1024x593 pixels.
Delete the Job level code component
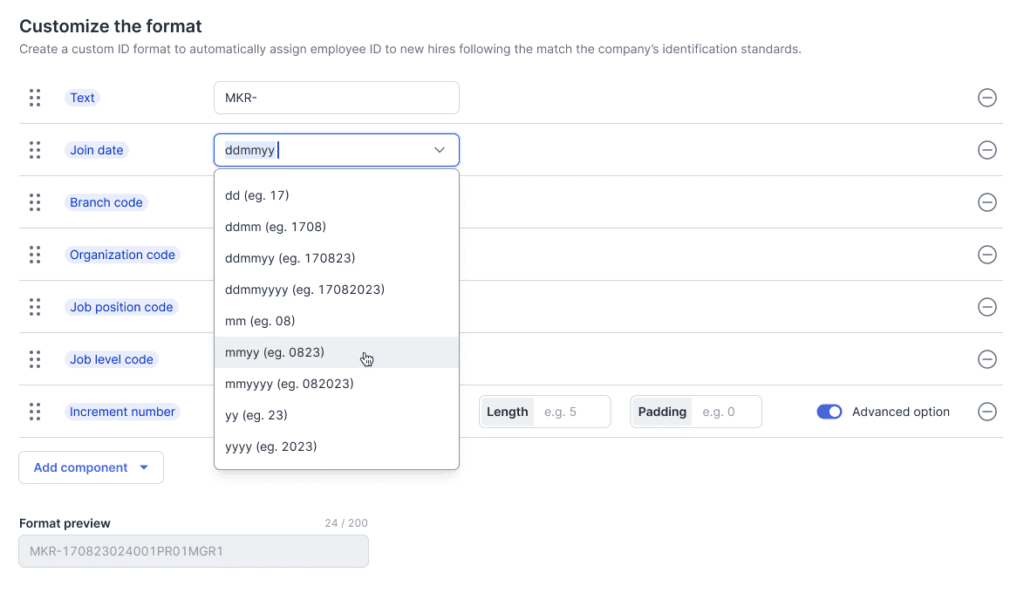pyautogui.click(x=986, y=359)
